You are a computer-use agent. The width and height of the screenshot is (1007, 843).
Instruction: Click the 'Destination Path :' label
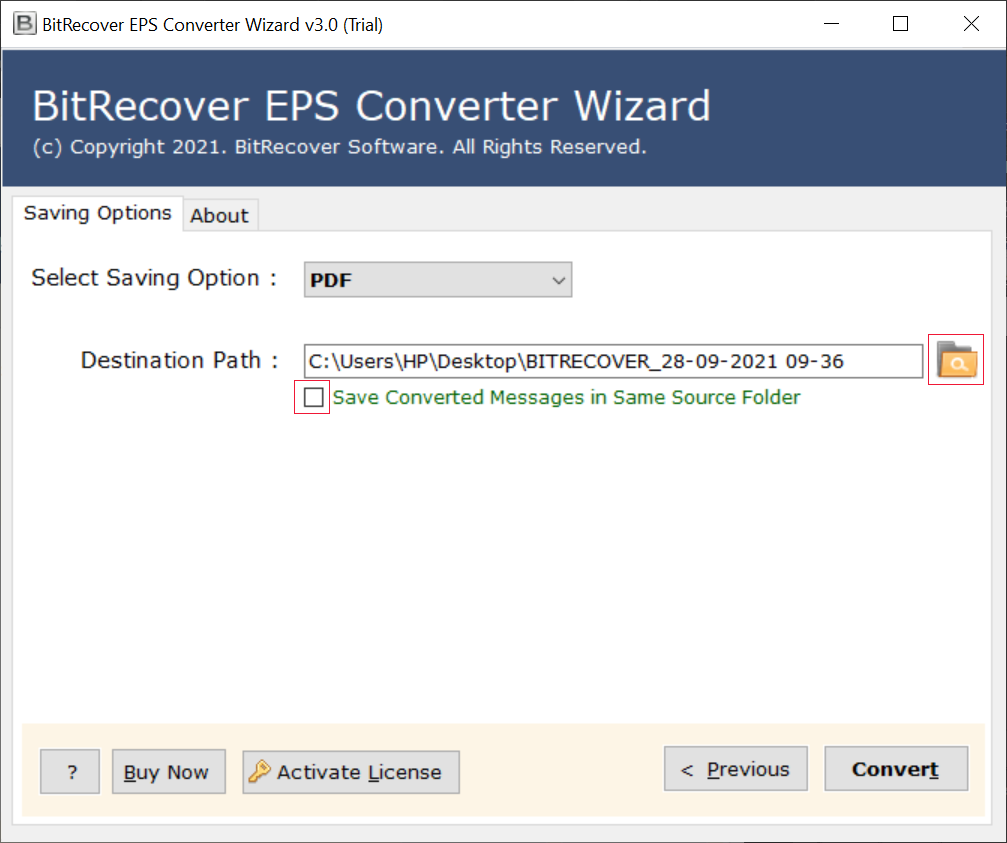[x=180, y=361]
